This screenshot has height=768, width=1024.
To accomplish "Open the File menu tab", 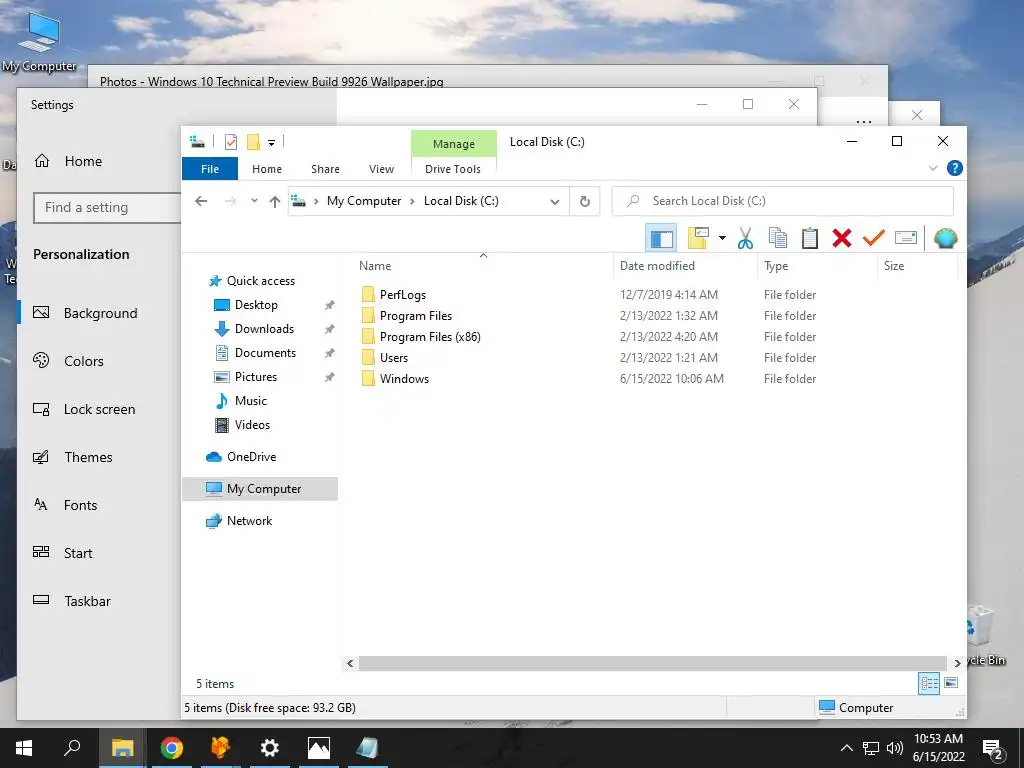I will point(210,168).
